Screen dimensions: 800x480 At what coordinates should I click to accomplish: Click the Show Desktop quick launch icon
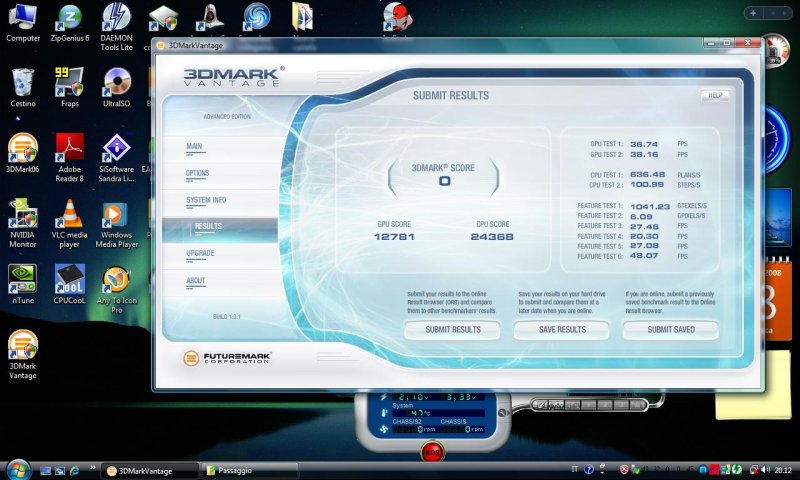pyautogui.click(x=45, y=471)
